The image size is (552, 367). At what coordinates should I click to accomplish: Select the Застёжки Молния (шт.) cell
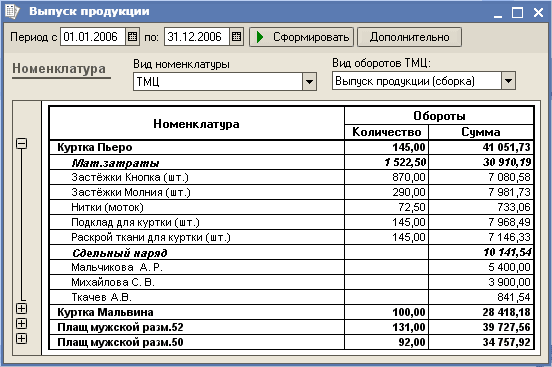pos(197,192)
